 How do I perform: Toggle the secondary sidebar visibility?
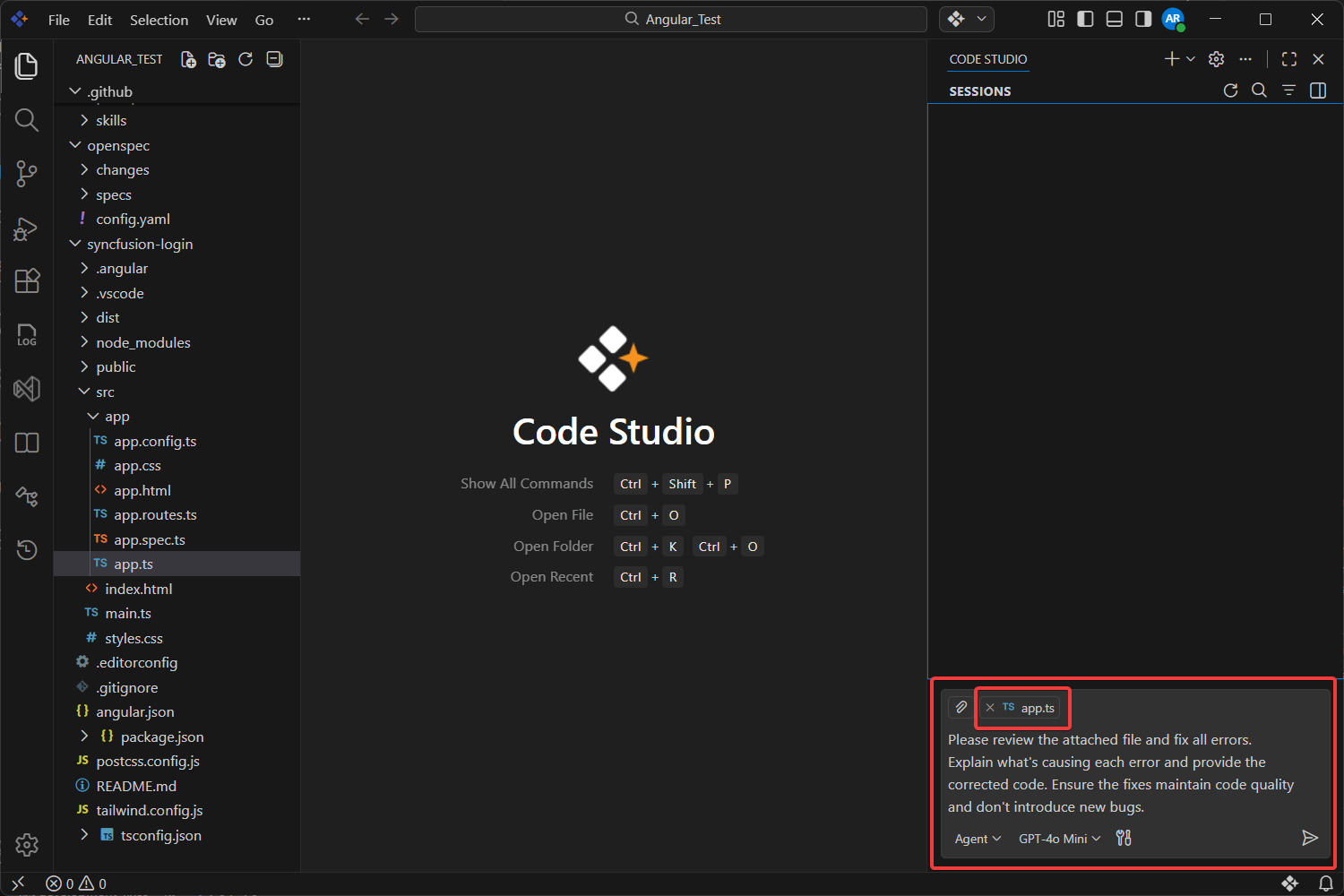pos(1142,19)
